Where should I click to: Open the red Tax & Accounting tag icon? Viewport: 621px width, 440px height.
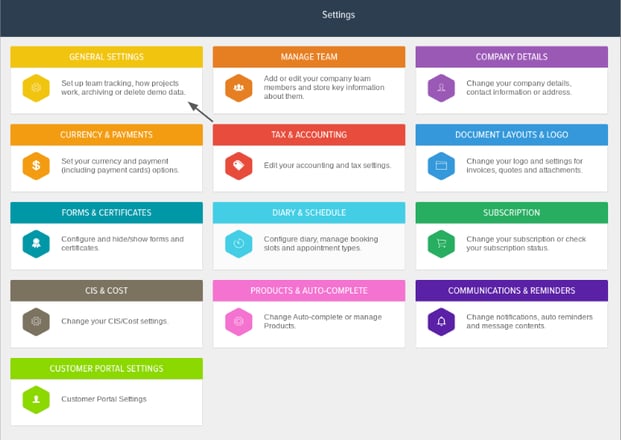pyautogui.click(x=238, y=166)
